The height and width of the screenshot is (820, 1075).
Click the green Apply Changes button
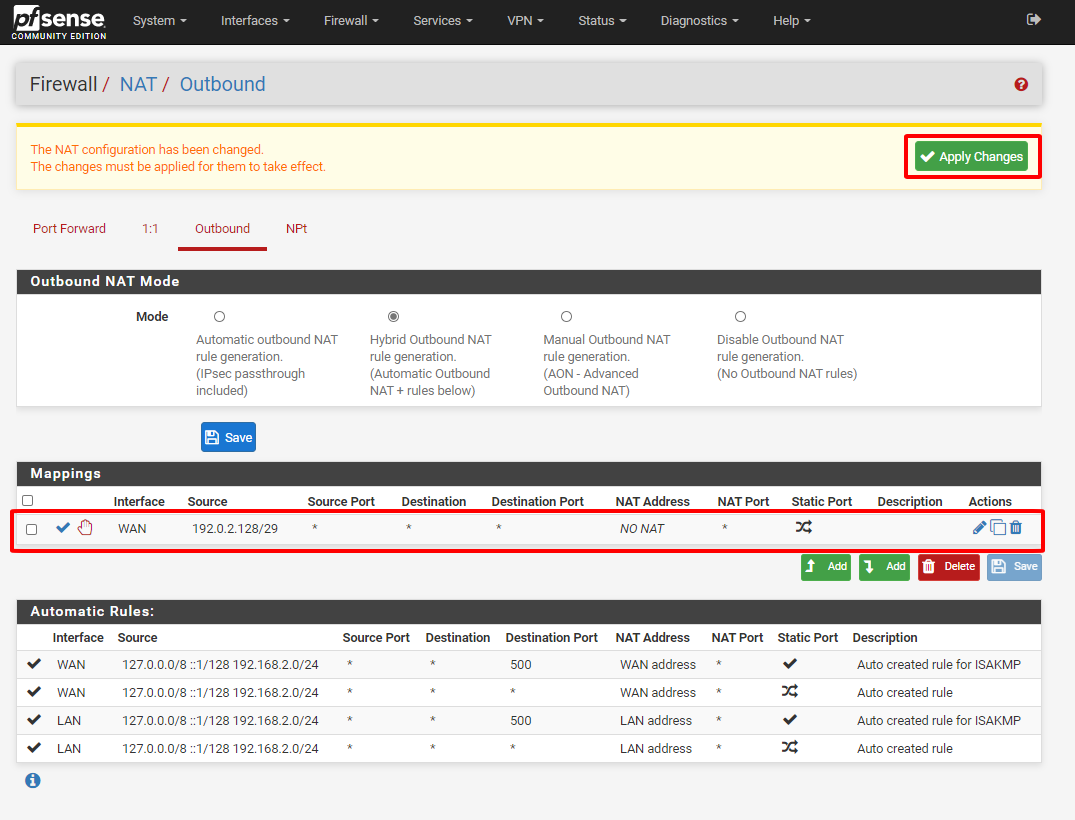click(971, 156)
